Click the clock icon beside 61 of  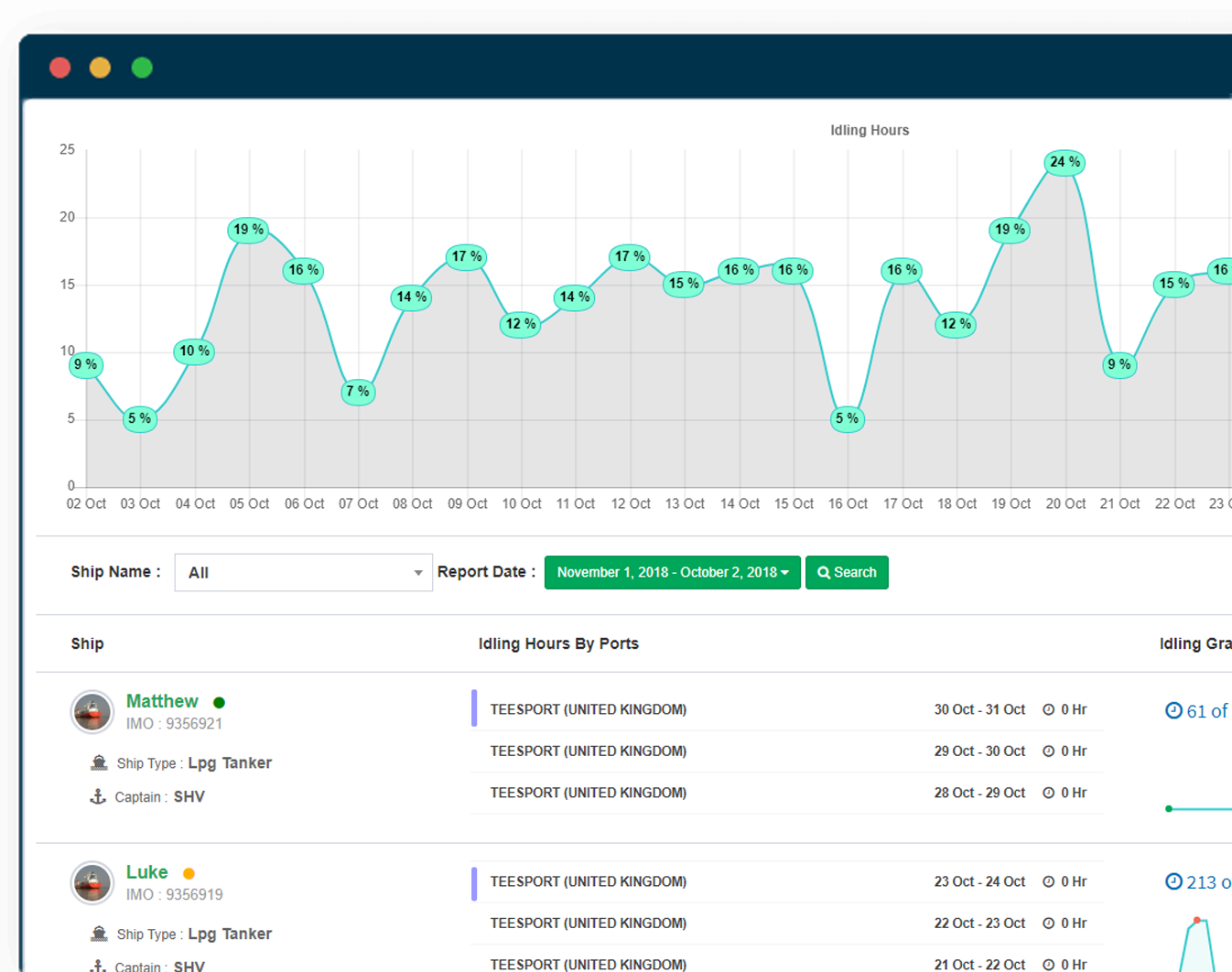pyautogui.click(x=1173, y=710)
